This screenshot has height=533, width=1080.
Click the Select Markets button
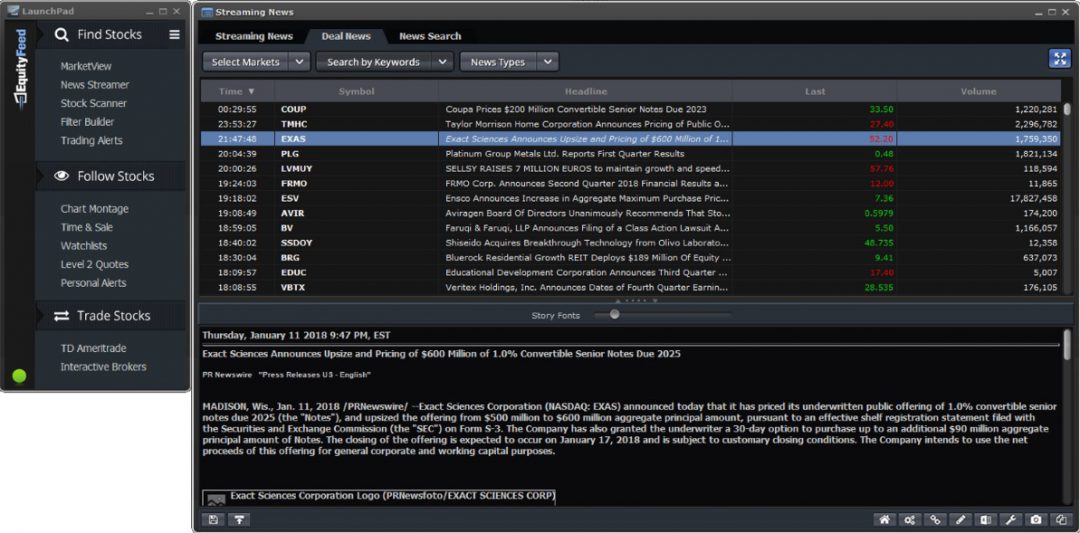point(246,62)
